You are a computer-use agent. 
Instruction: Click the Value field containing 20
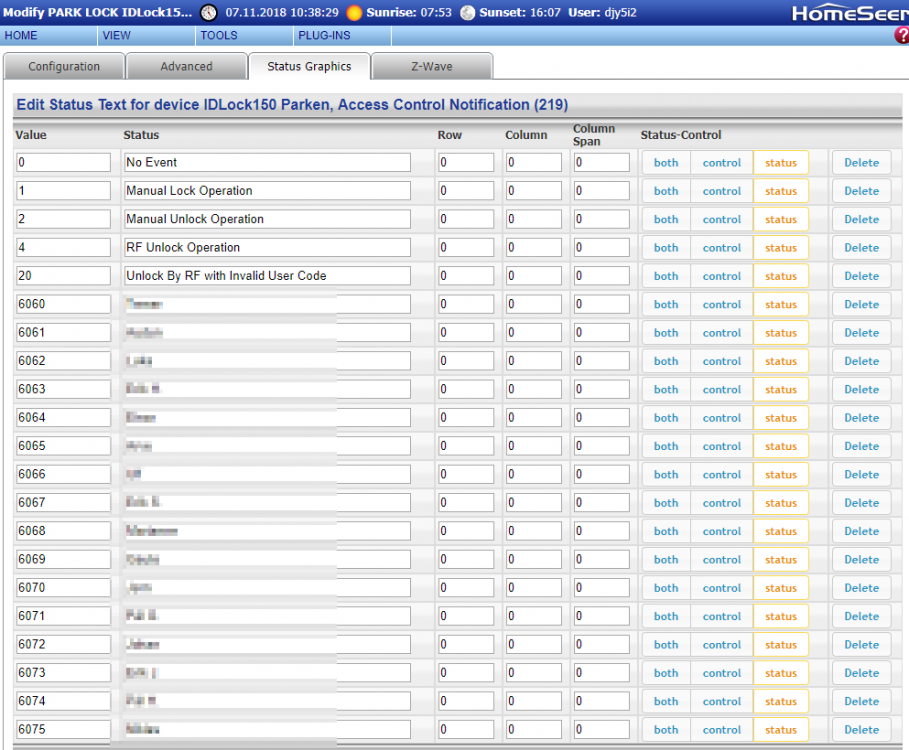pos(63,276)
